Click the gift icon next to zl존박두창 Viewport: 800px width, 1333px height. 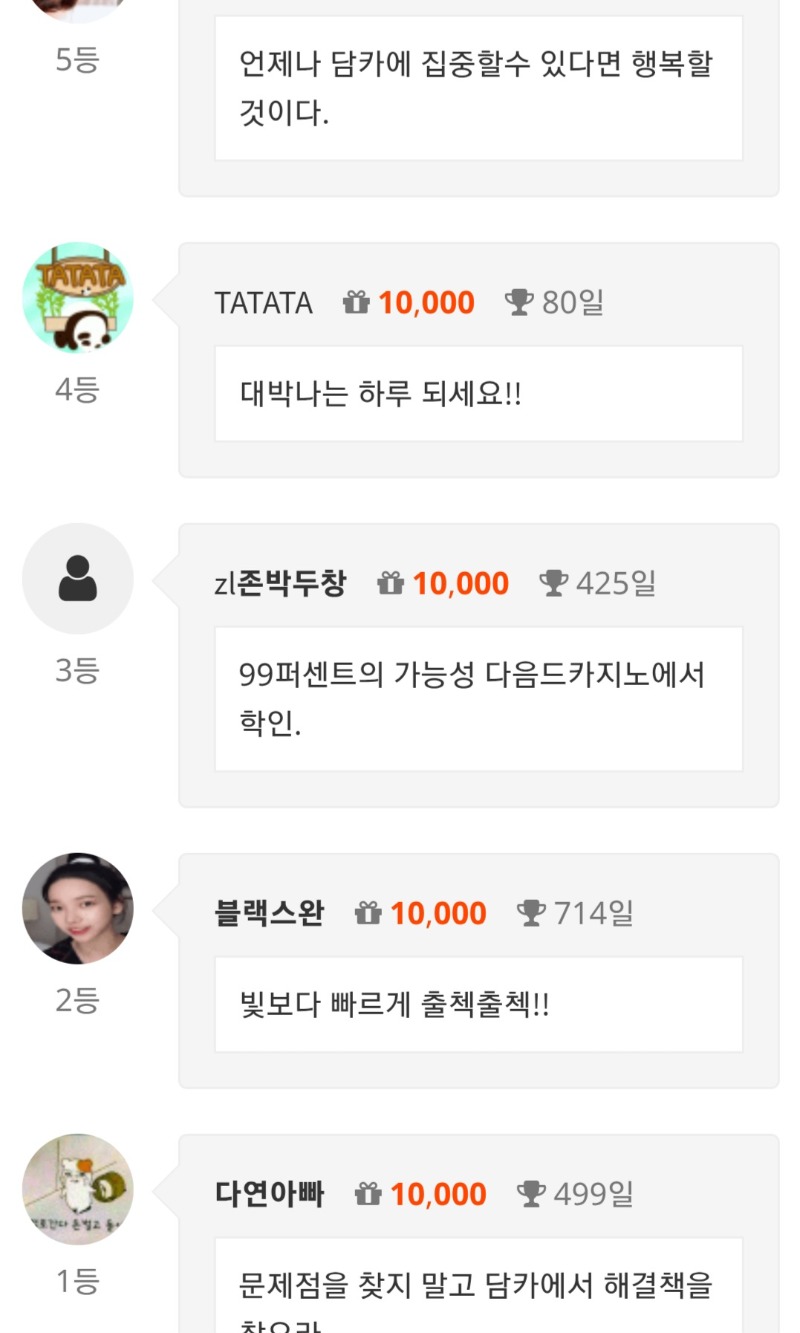point(390,583)
